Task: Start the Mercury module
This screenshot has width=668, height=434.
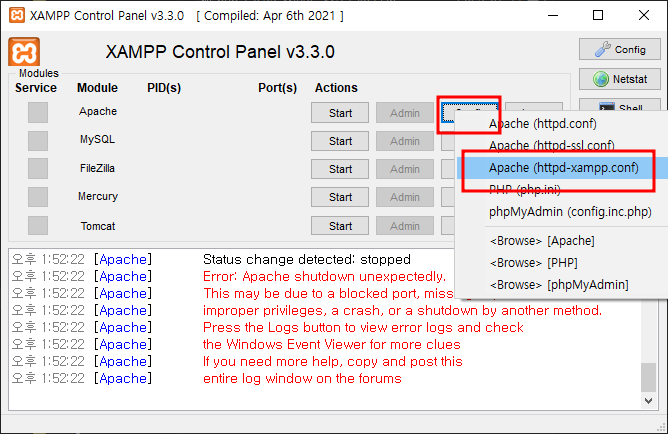Action: [340, 197]
